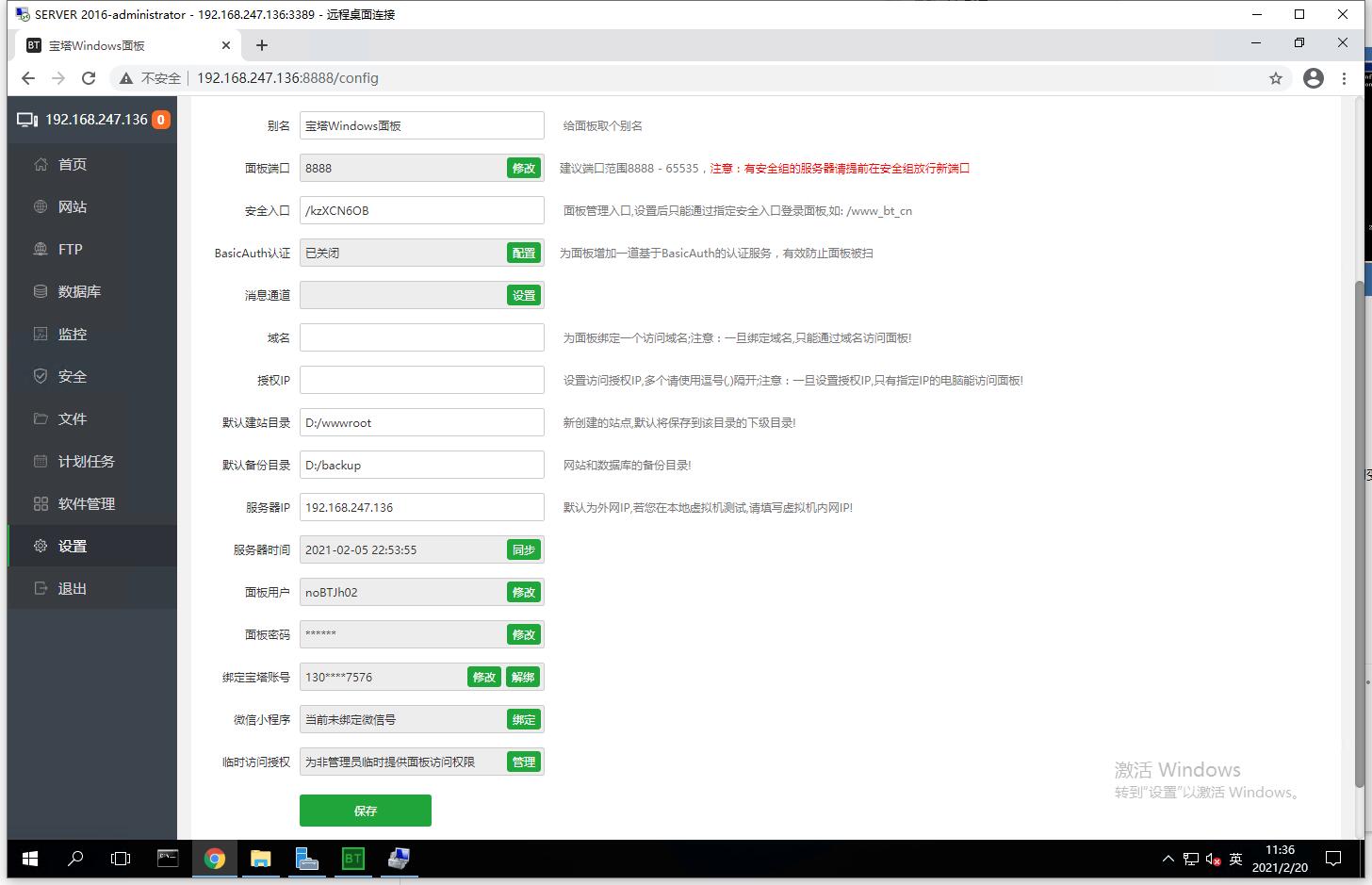Click the 默认建站目录 input field
This screenshot has width=1372, height=885.
pos(422,422)
